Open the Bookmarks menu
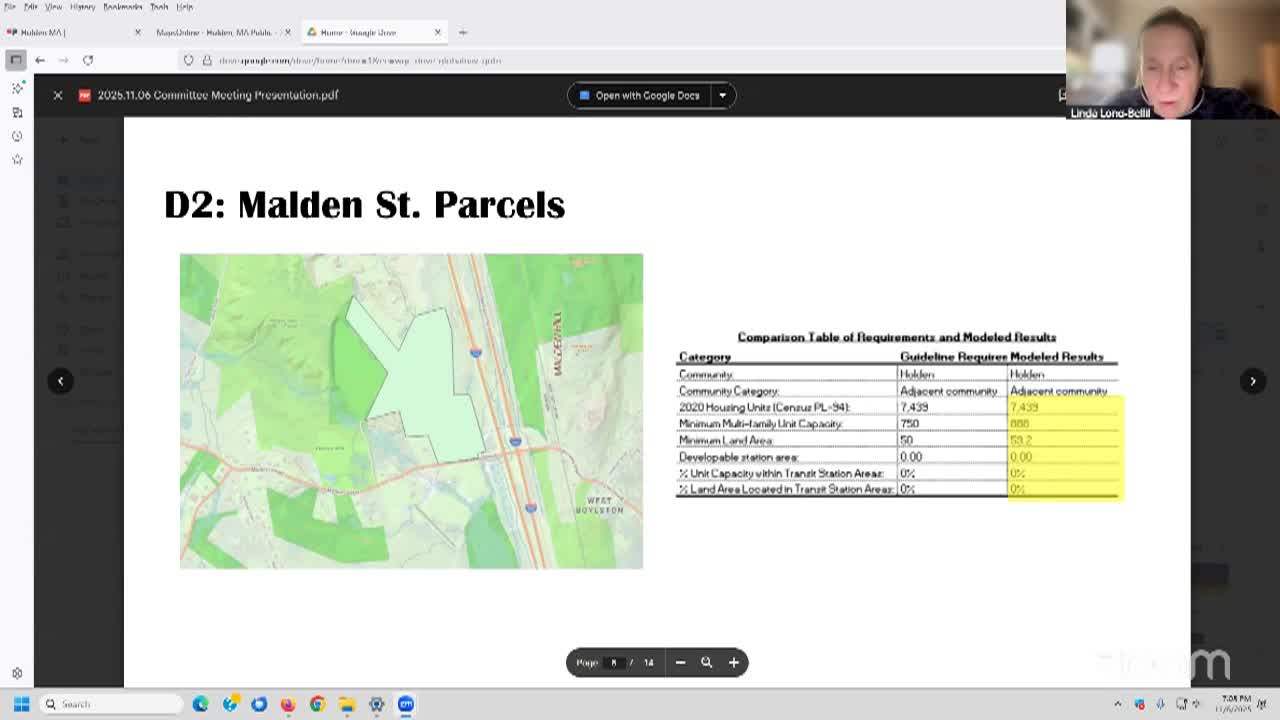This screenshot has height=720, width=1280. (x=122, y=6)
